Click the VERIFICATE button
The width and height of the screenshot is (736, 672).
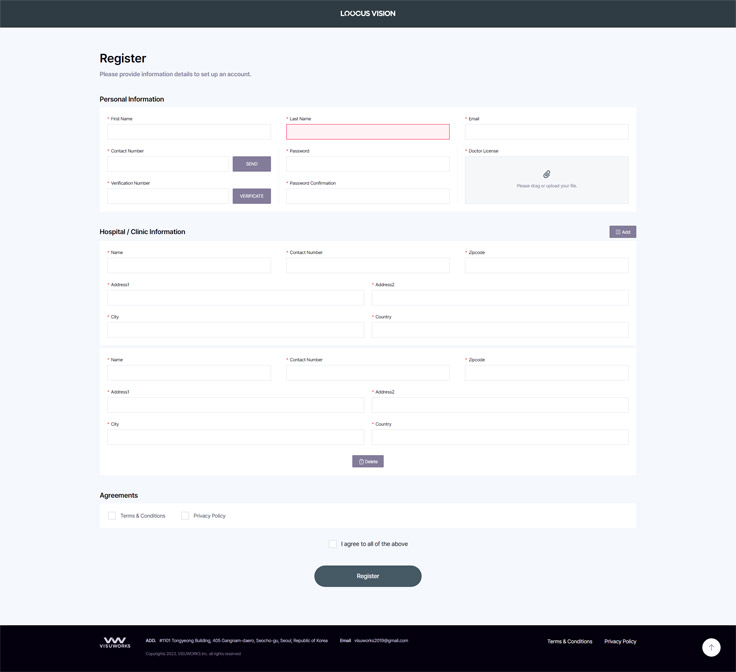tap(251, 196)
